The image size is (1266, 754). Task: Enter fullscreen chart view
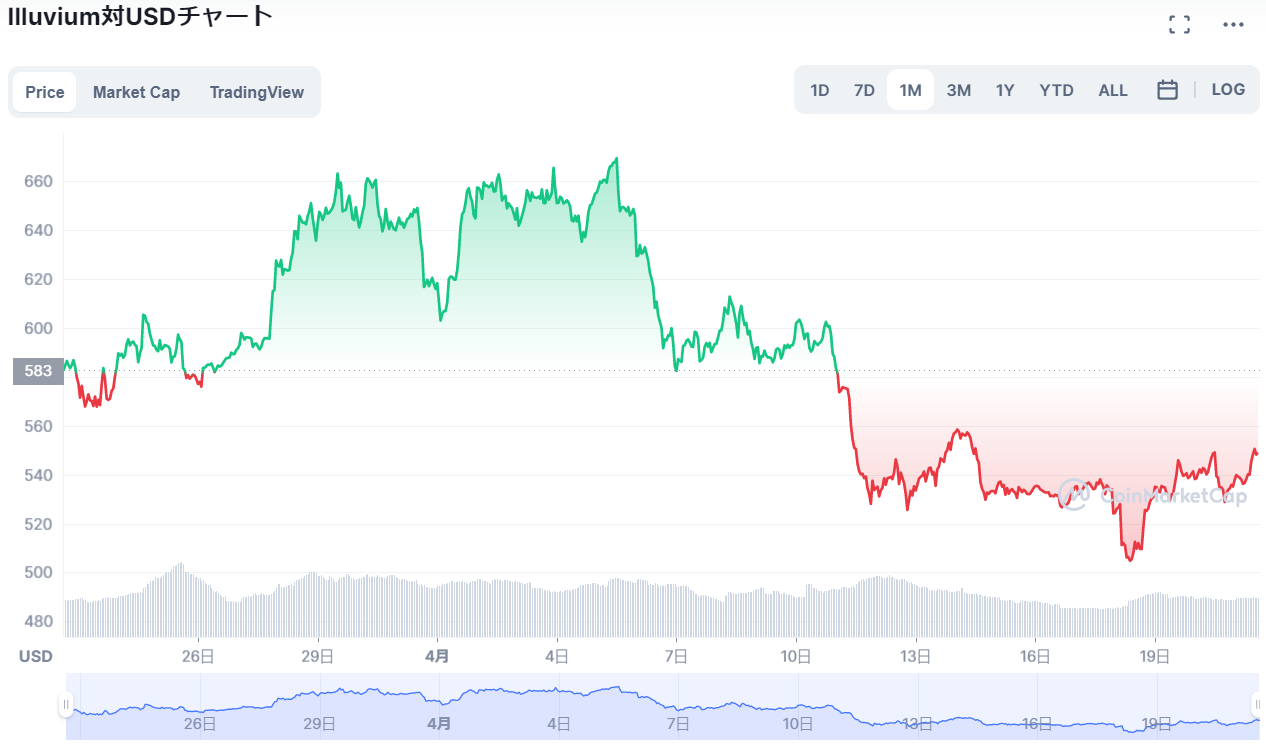tap(1179, 25)
